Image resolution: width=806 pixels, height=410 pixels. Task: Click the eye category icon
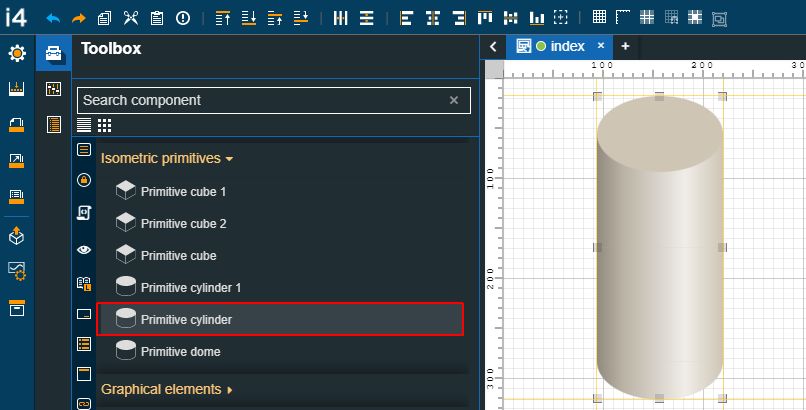click(84, 250)
